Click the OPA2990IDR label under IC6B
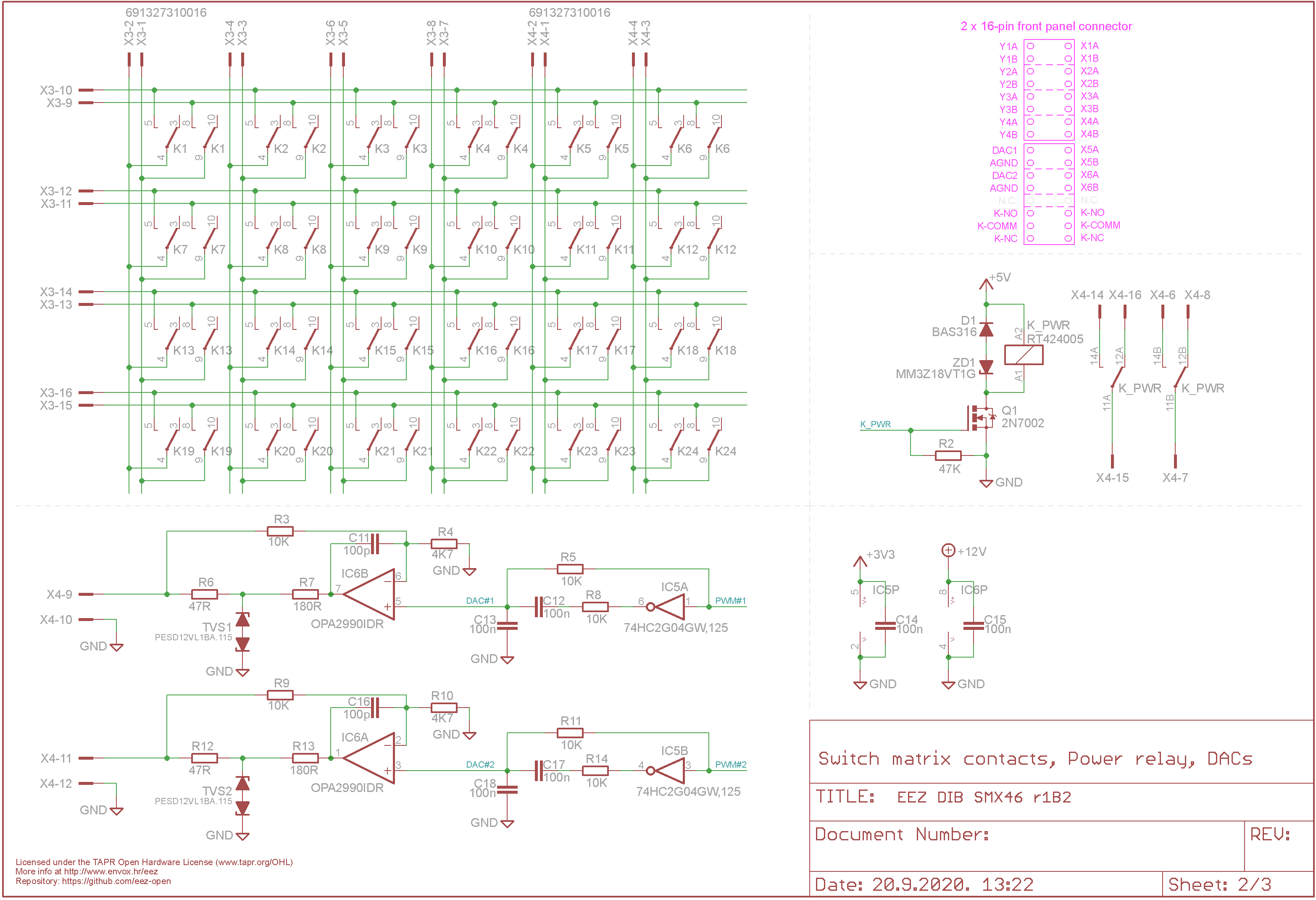 [347, 624]
